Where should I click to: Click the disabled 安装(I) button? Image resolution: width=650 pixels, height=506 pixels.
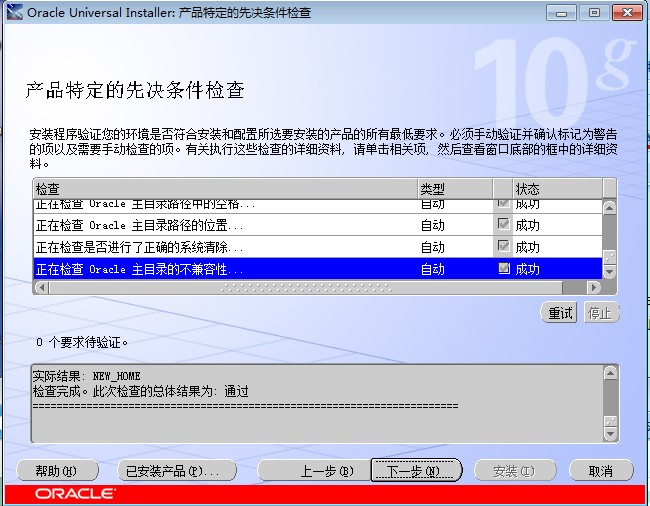[x=514, y=471]
